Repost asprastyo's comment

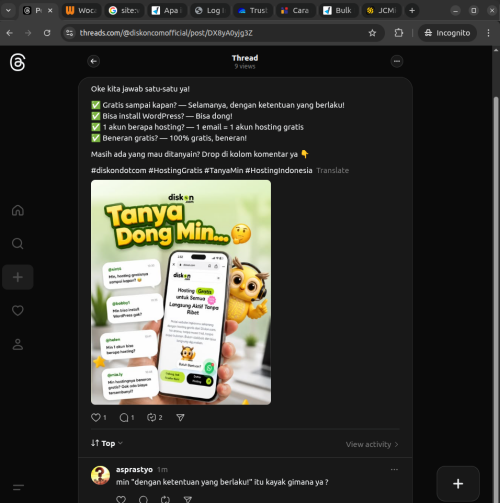click(x=165, y=499)
